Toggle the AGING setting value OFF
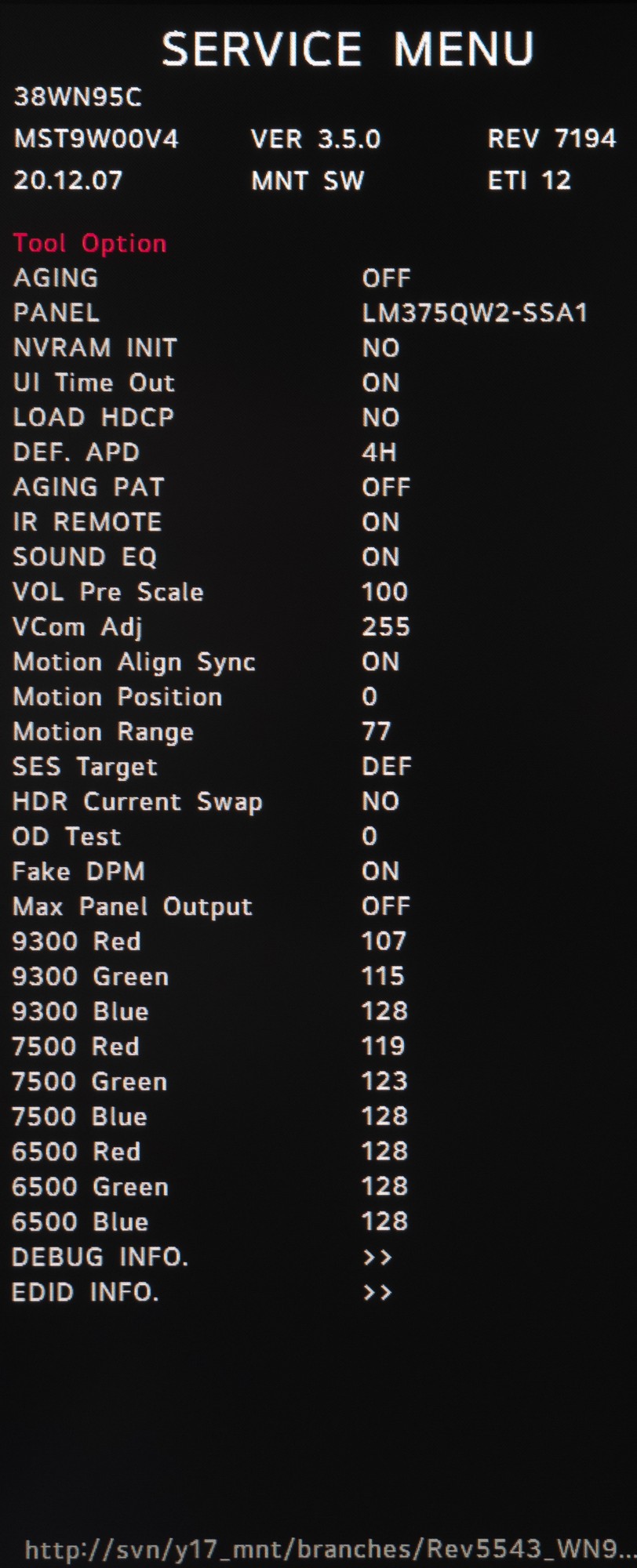Viewport: 637px width, 1568px height. point(386,278)
